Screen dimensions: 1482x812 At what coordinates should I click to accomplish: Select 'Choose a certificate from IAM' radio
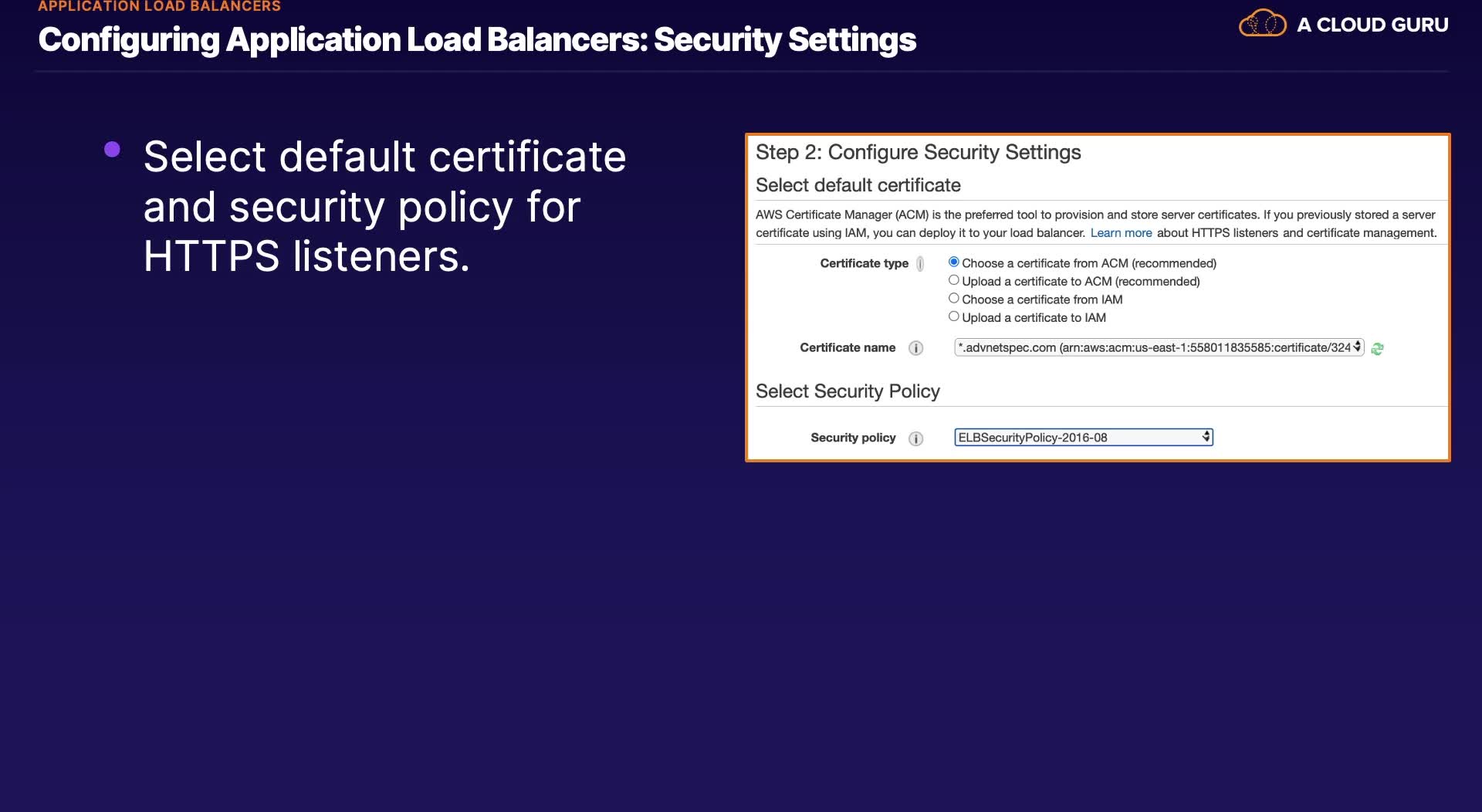[954, 299]
